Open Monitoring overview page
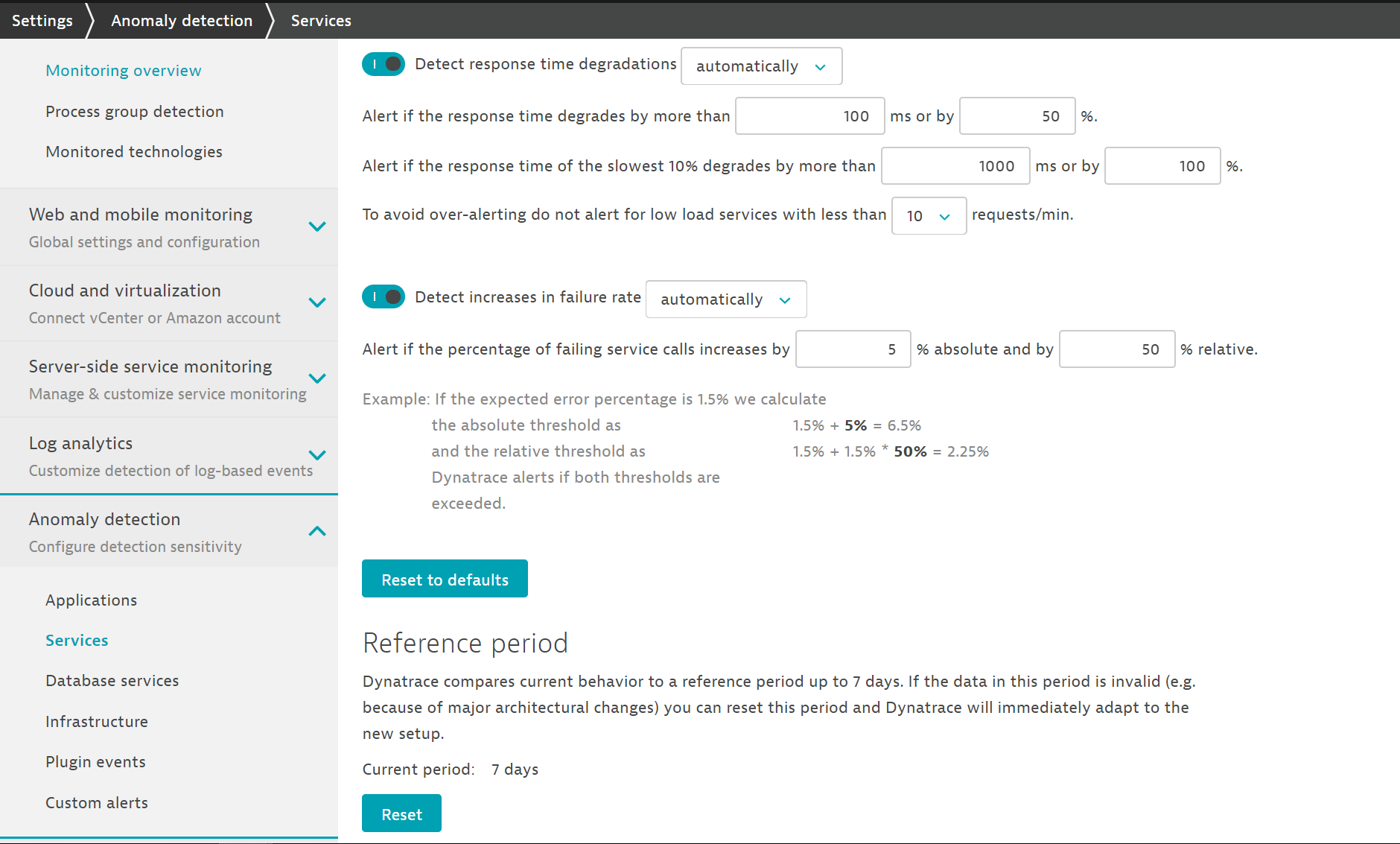 click(124, 71)
